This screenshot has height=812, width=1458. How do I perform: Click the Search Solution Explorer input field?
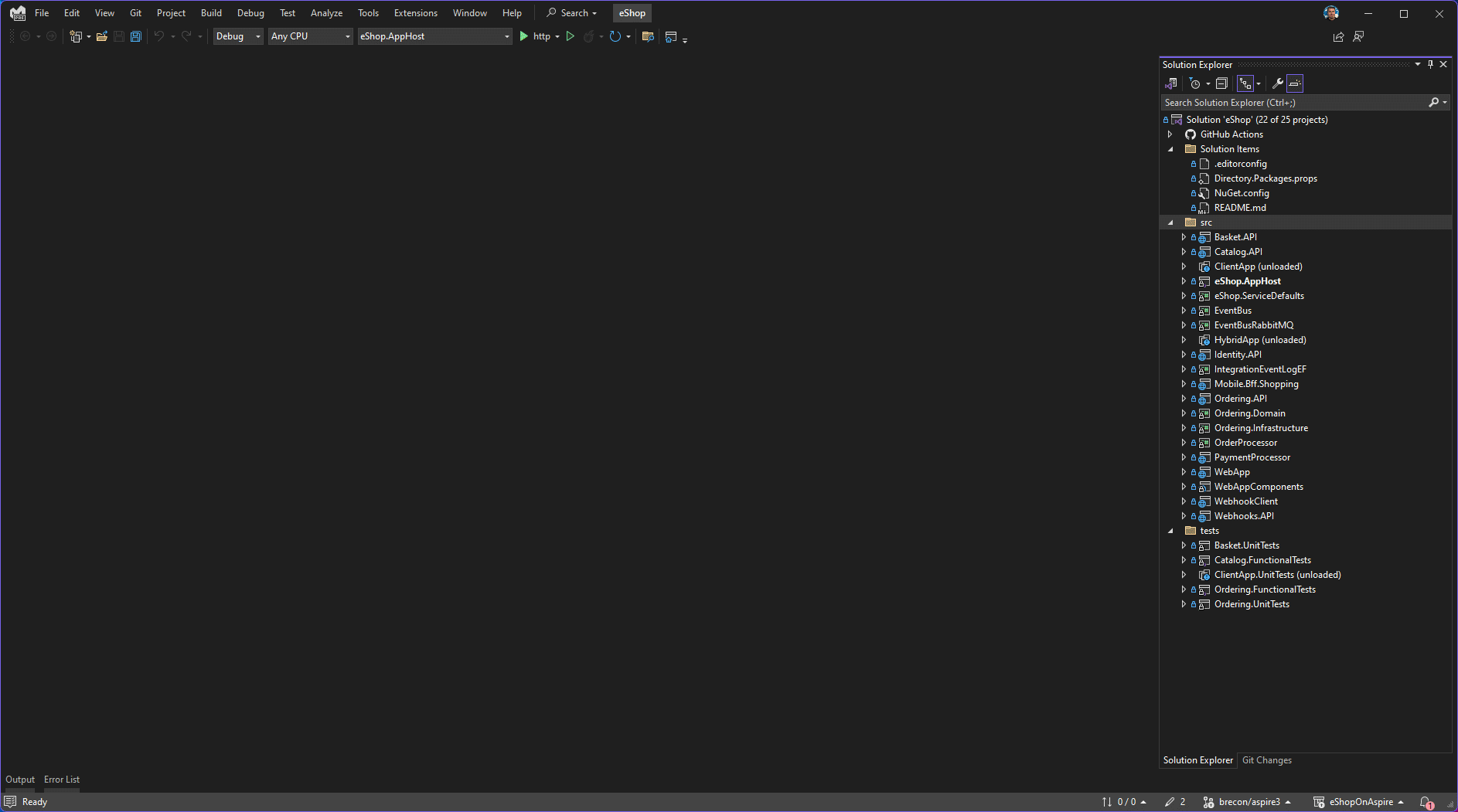(x=1294, y=103)
